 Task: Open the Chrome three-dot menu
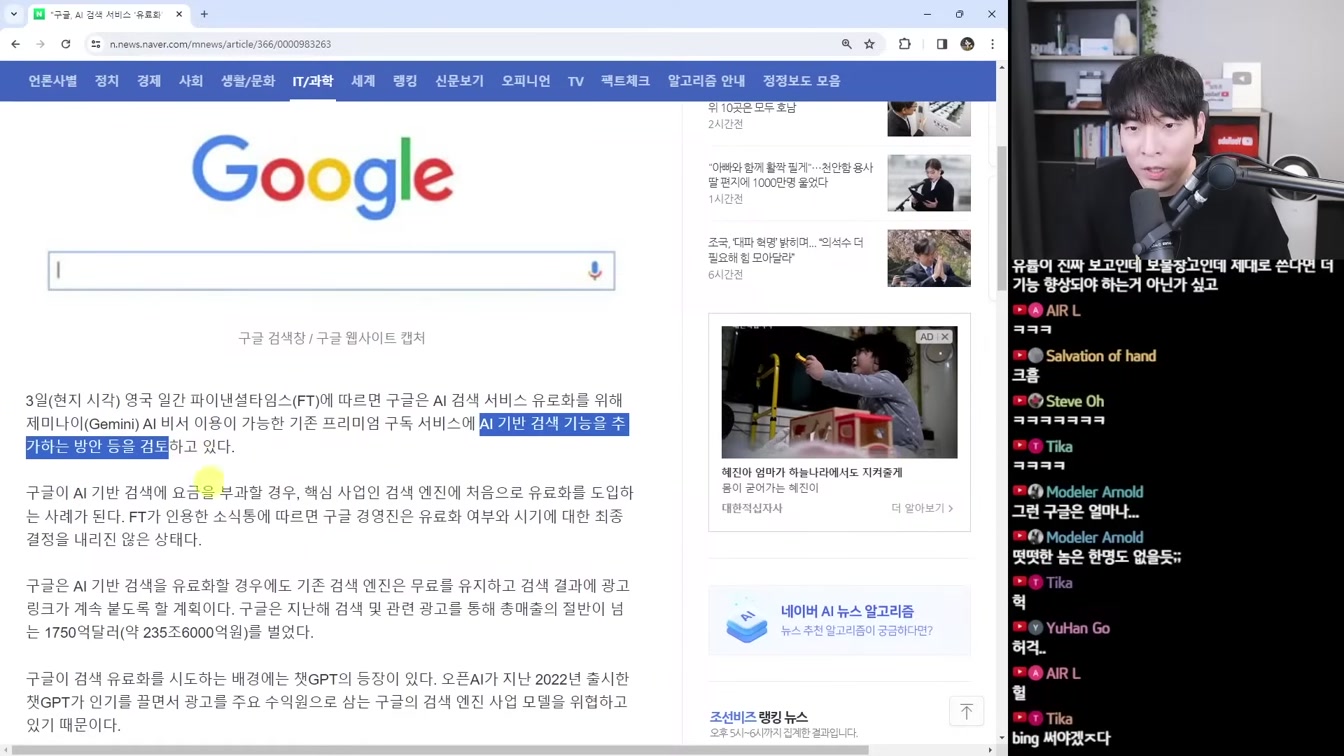[992, 44]
